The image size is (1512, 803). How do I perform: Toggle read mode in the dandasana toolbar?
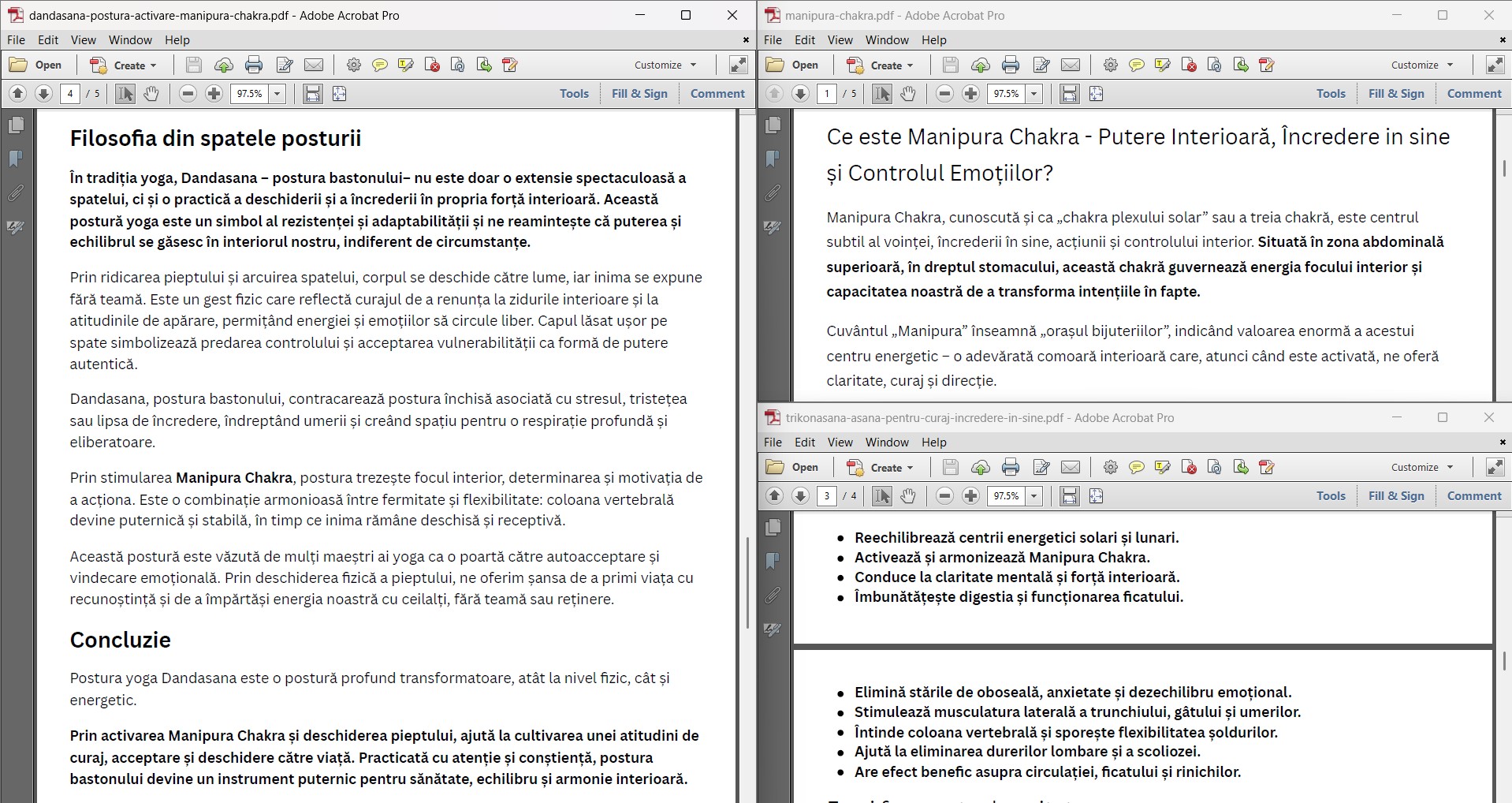coord(739,65)
